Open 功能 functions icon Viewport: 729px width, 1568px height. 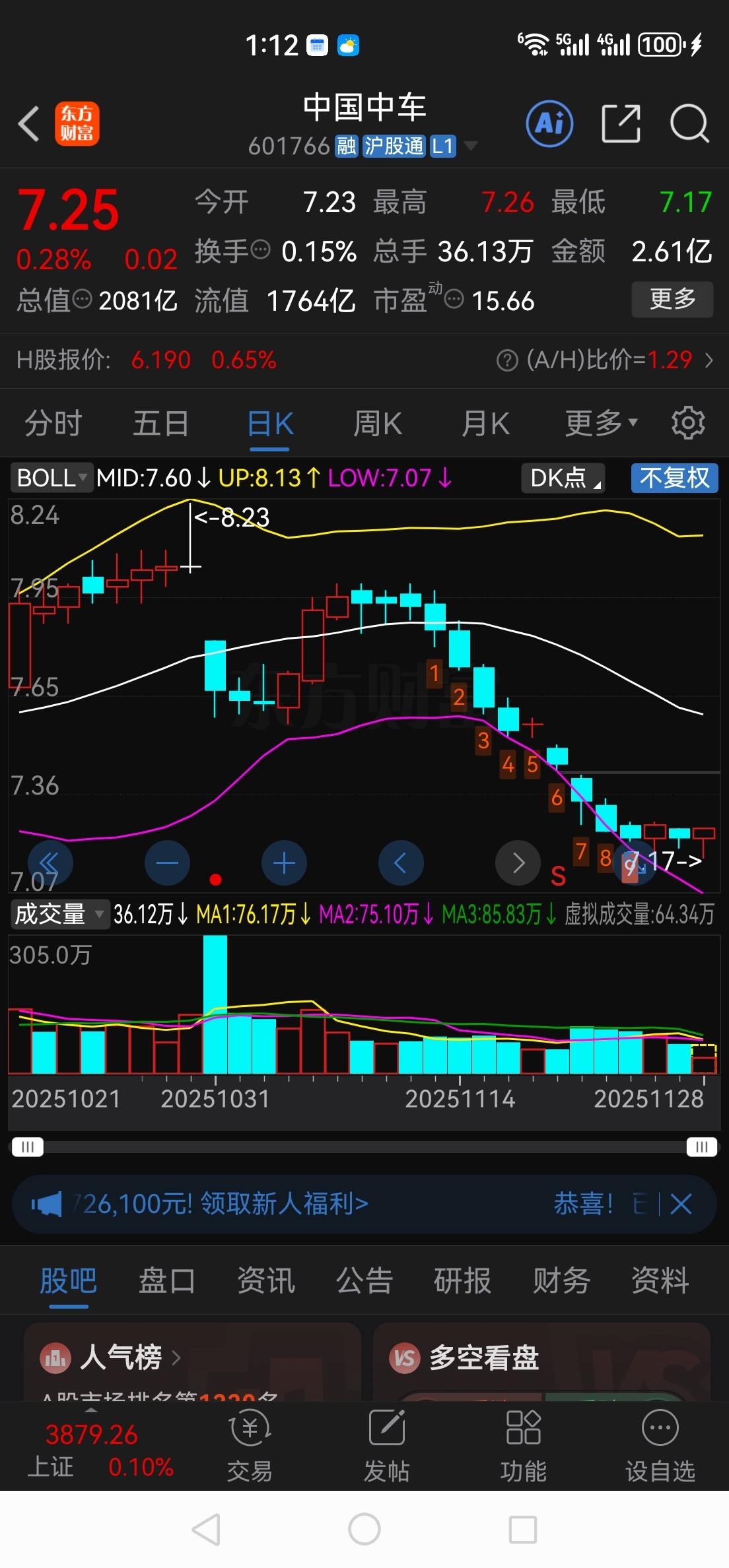524,1428
